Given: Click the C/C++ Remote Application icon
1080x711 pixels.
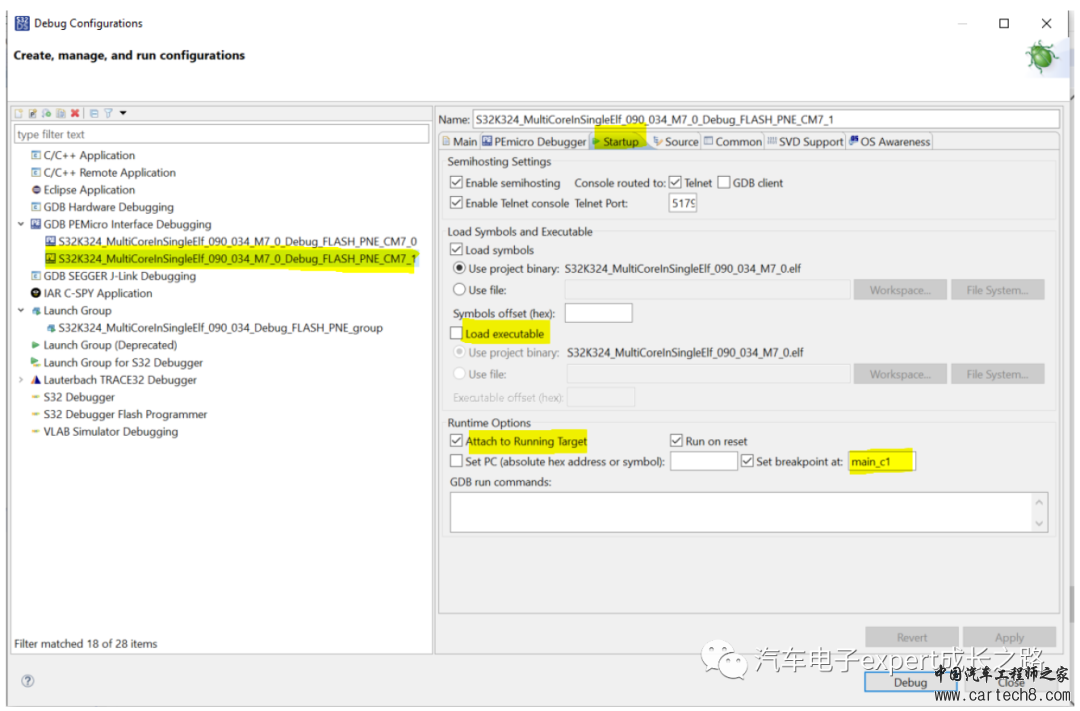Looking at the screenshot, I should pos(36,172).
